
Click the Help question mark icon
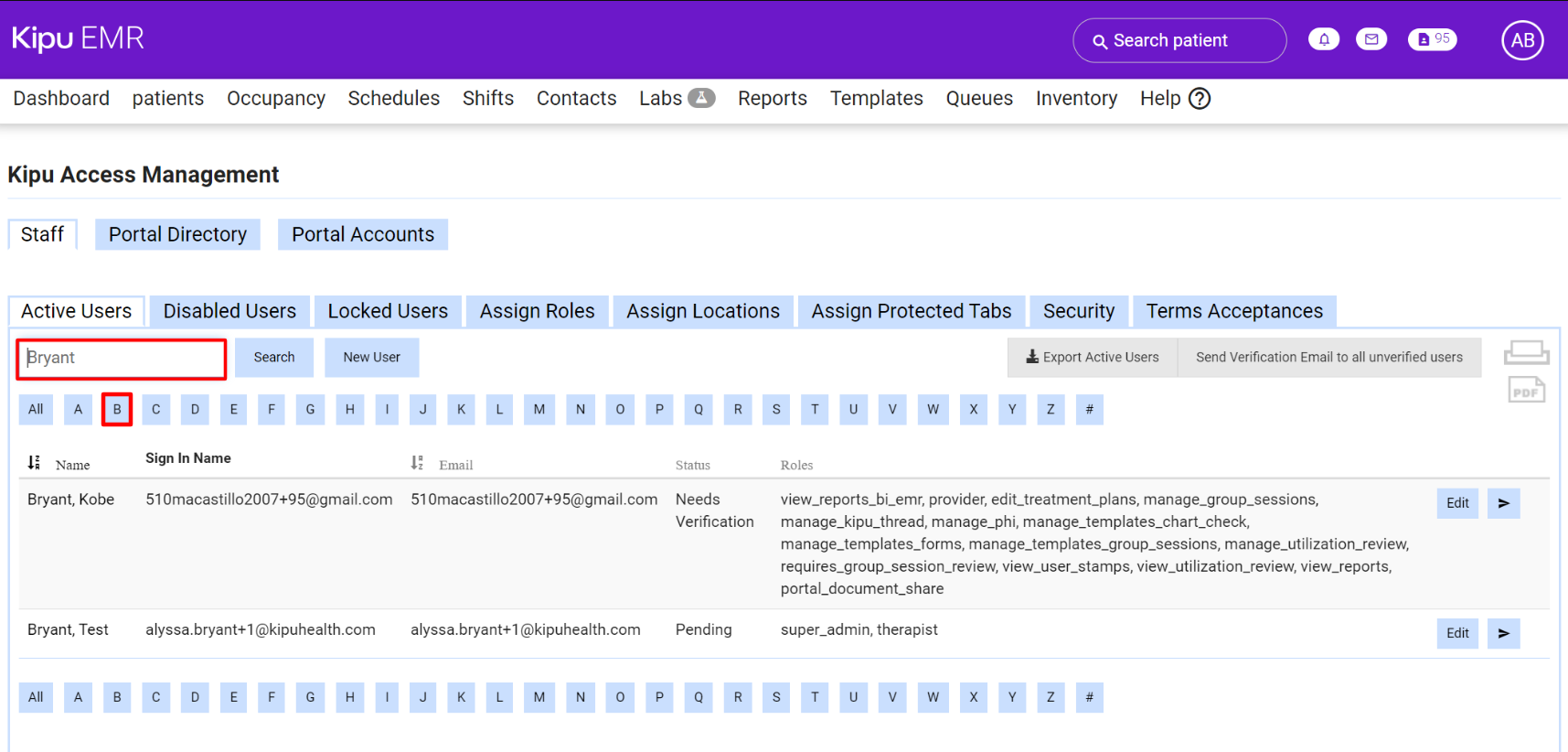tap(1200, 99)
